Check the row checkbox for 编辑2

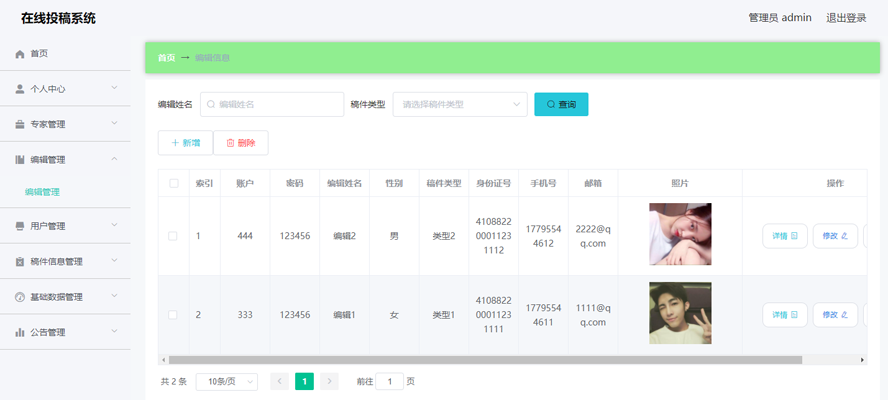(x=173, y=236)
